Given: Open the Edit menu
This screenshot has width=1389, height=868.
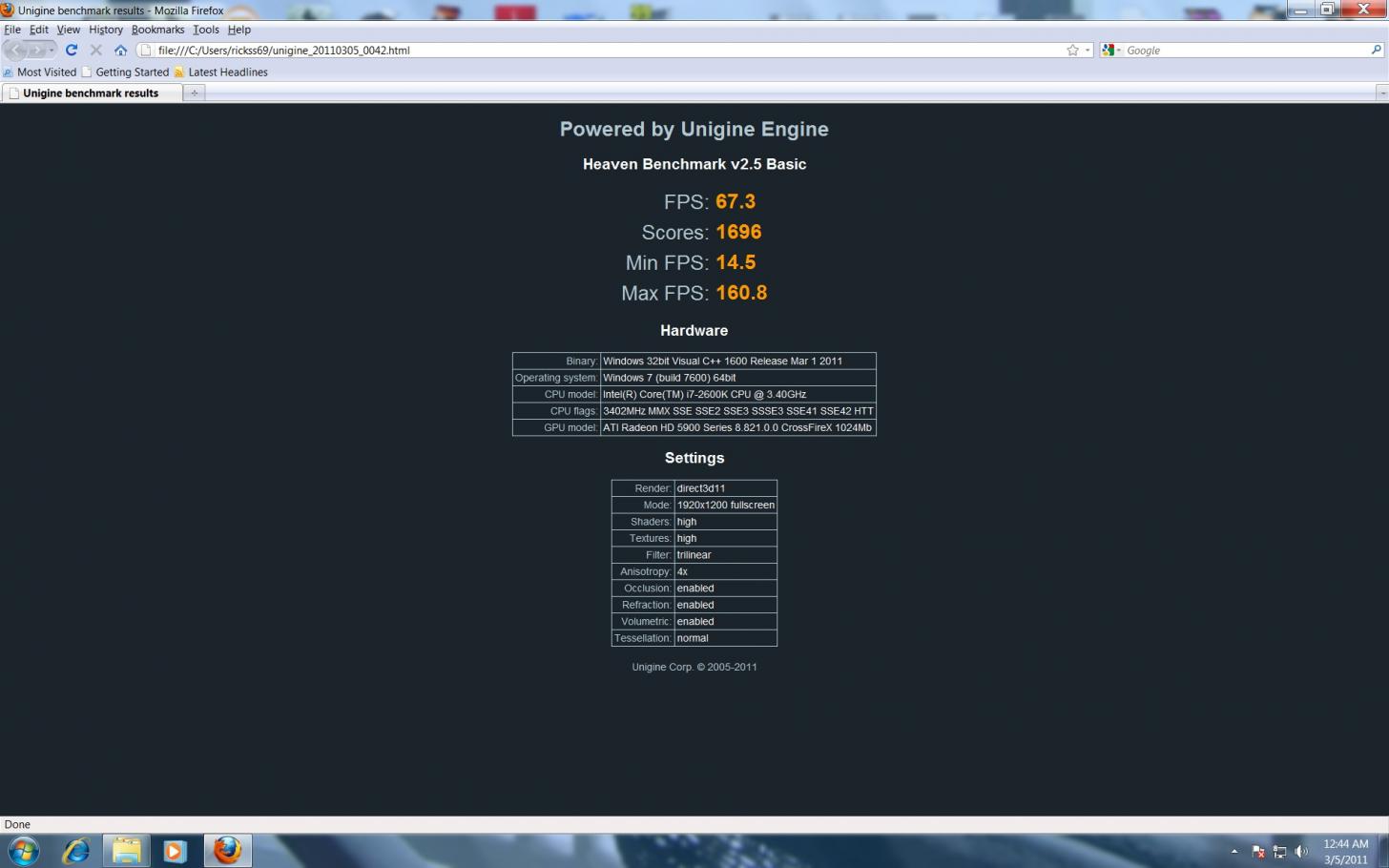Looking at the screenshot, I should coord(38,30).
